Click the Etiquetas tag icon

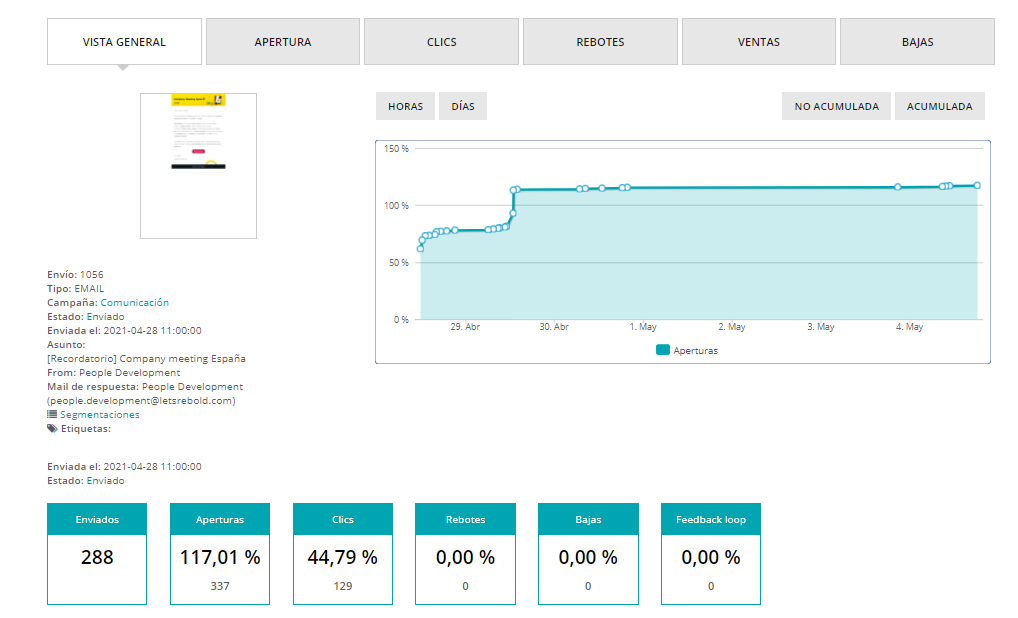52,428
